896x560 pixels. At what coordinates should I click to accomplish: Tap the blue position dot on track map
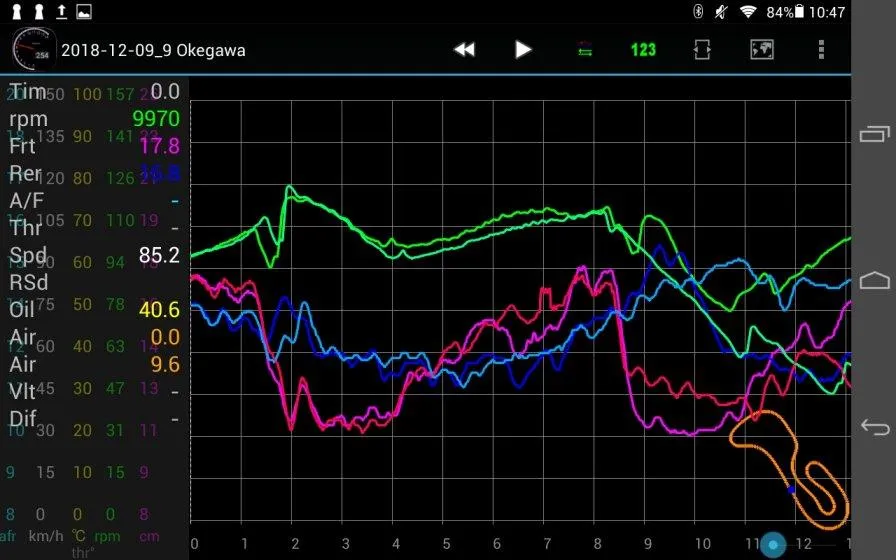click(x=791, y=489)
